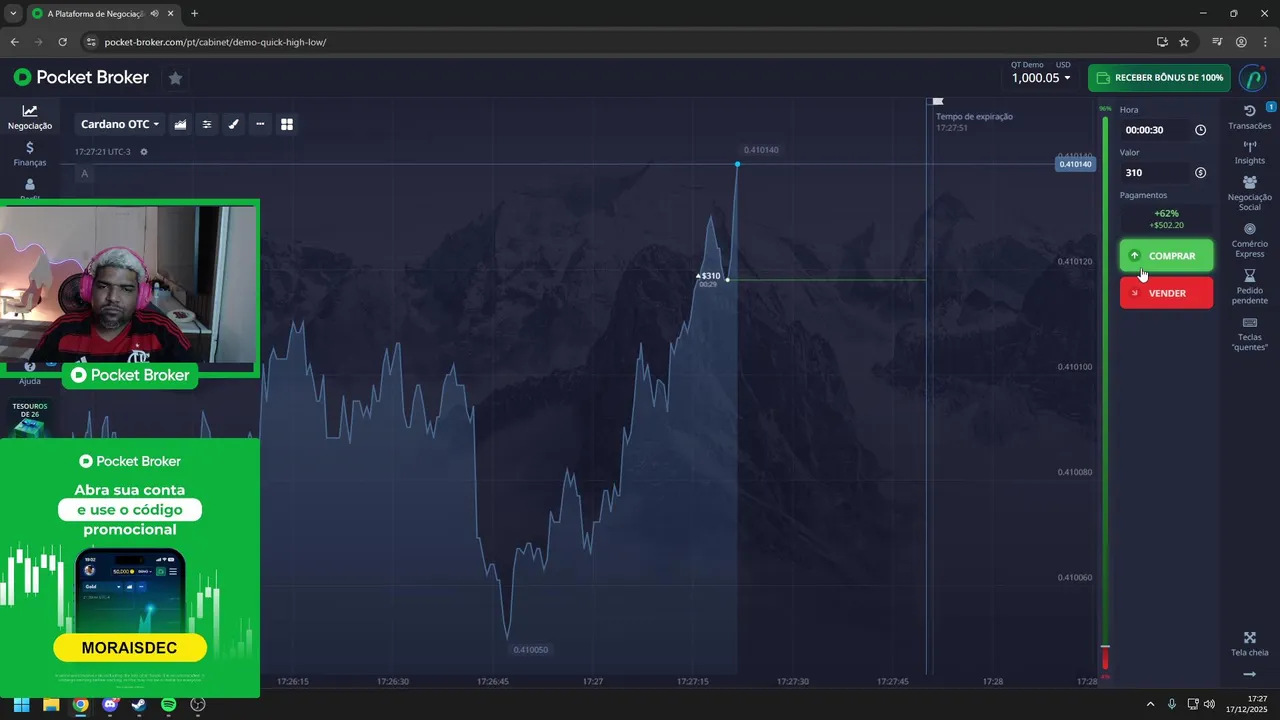The width and height of the screenshot is (1280, 720).
Task: Open the multi-chart grid layout icon
Action: pos(287,124)
